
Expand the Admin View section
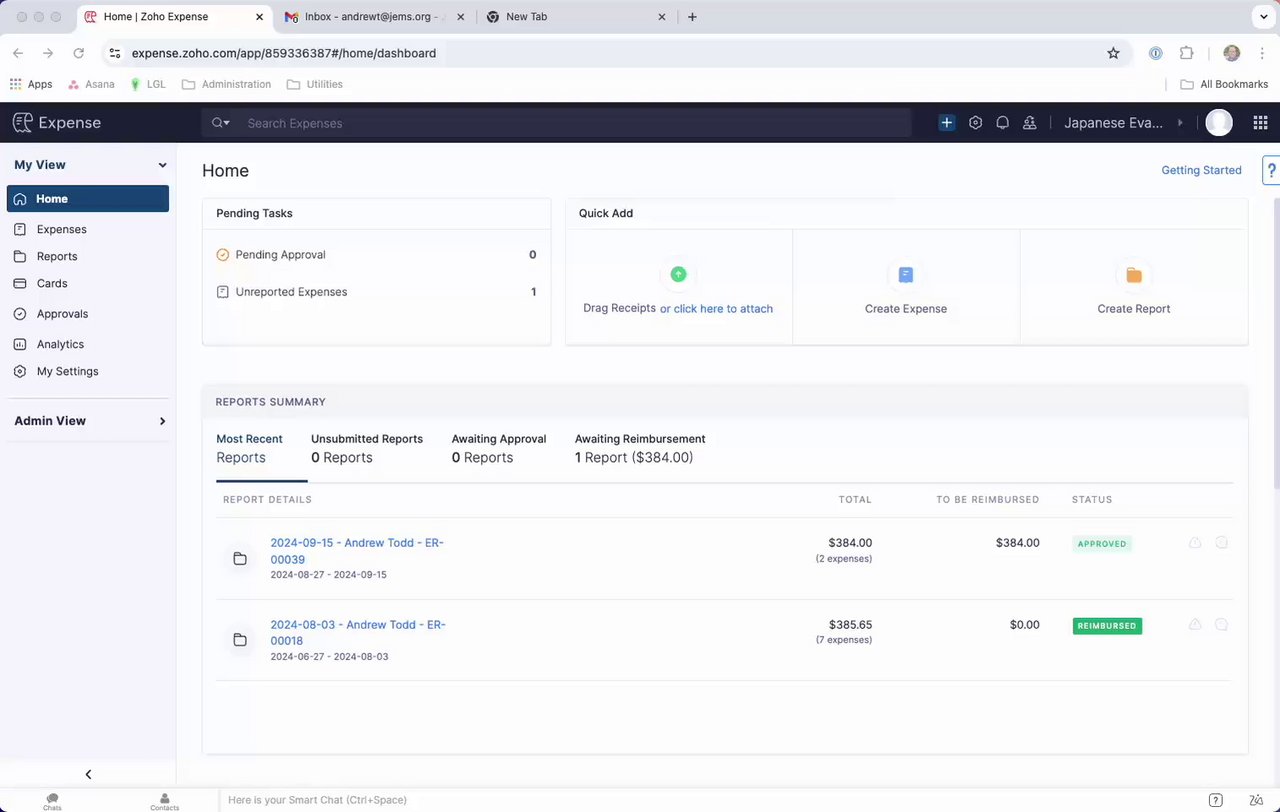click(162, 421)
